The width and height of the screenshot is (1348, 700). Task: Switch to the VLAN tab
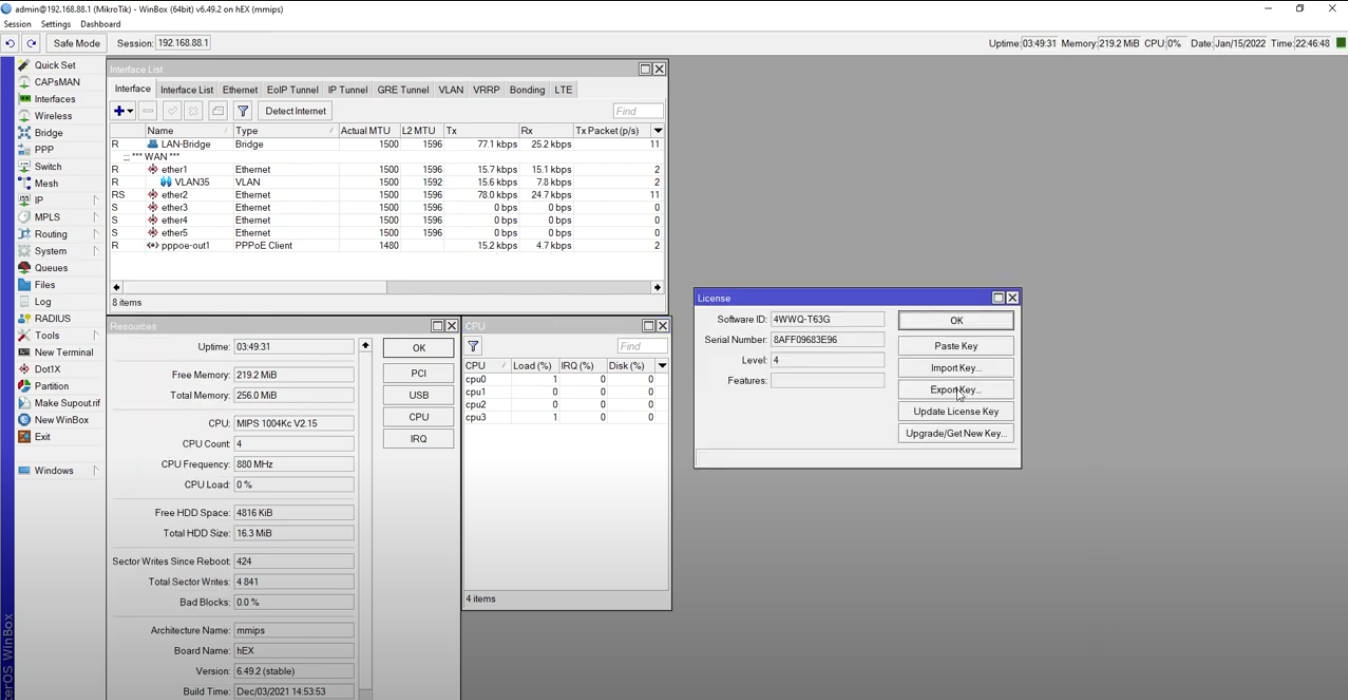click(x=450, y=89)
